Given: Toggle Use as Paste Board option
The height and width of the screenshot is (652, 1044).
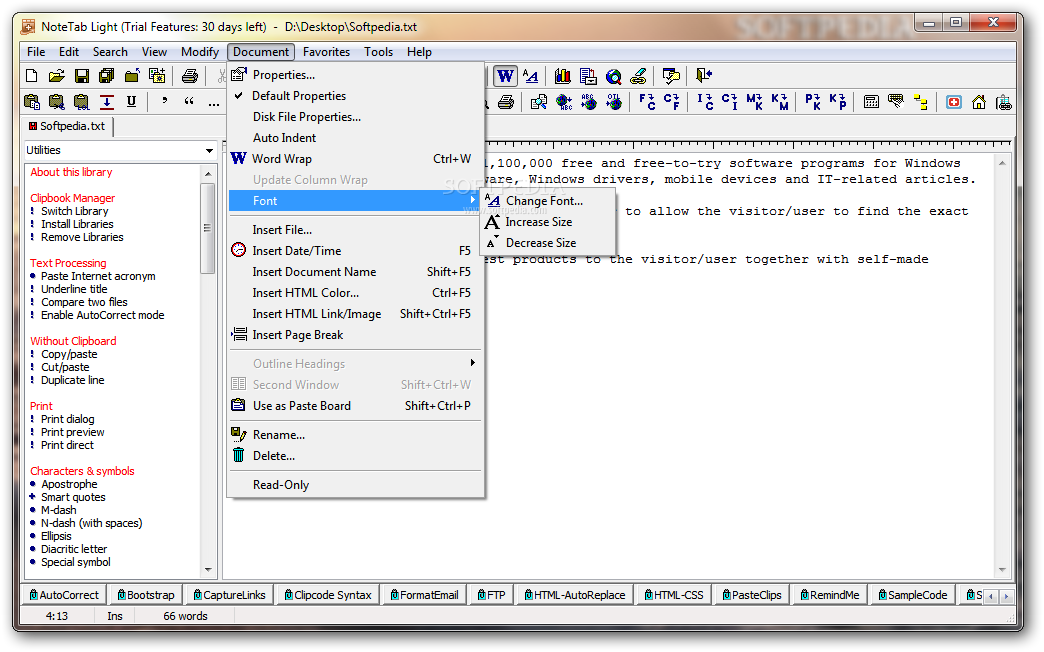Looking at the screenshot, I should click(356, 406).
